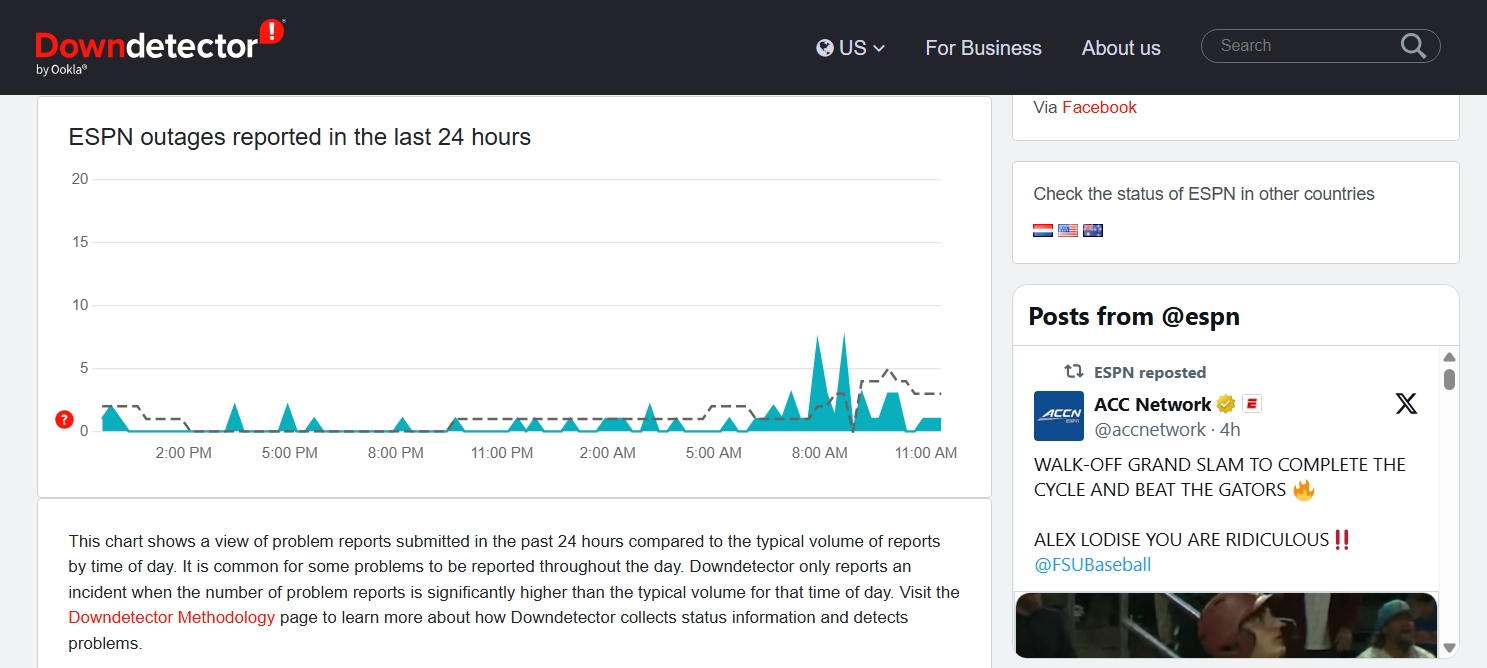
Task: Click the Facebook link
Action: [1099, 107]
